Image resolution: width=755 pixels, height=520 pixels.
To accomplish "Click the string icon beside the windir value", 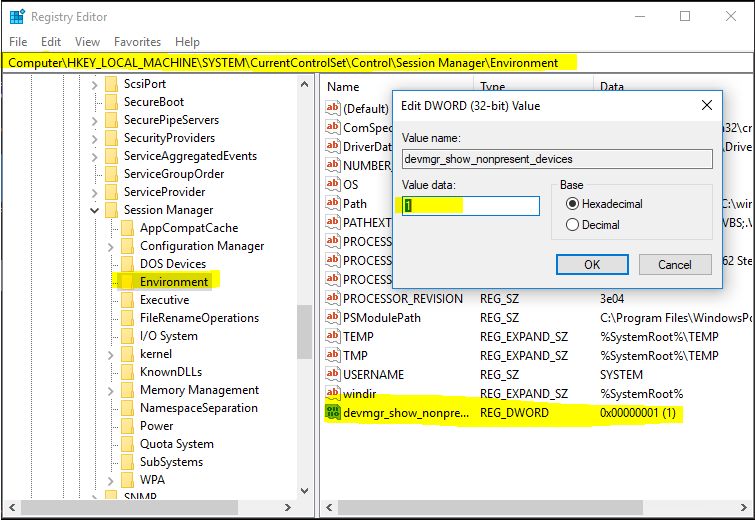I will click(333, 393).
